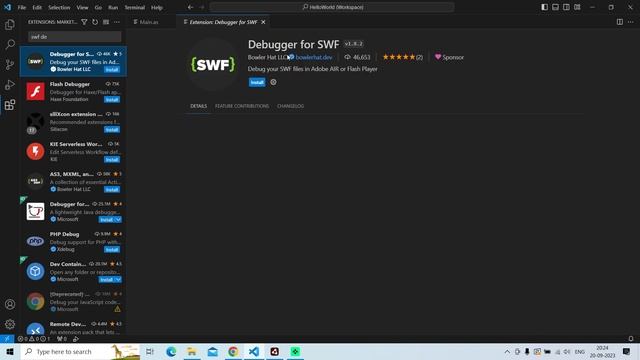This screenshot has width=640, height=360.
Task: Toggle secondary side bar visibility
Action: coord(566,7)
